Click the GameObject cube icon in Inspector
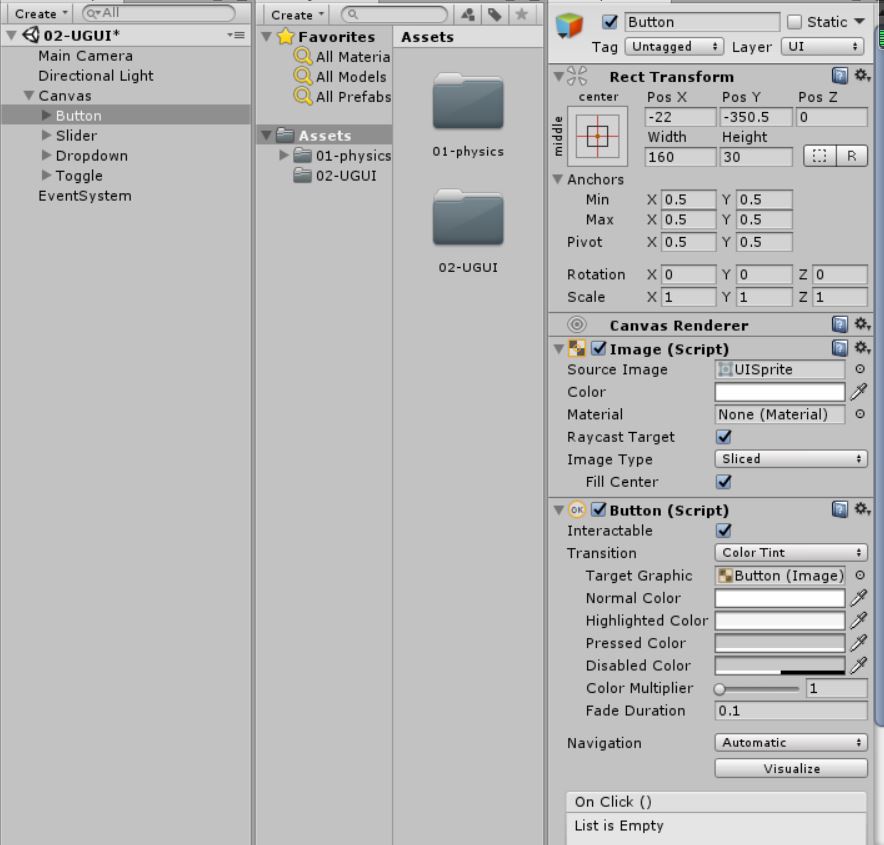Image resolution: width=884 pixels, height=845 pixels. 569,25
